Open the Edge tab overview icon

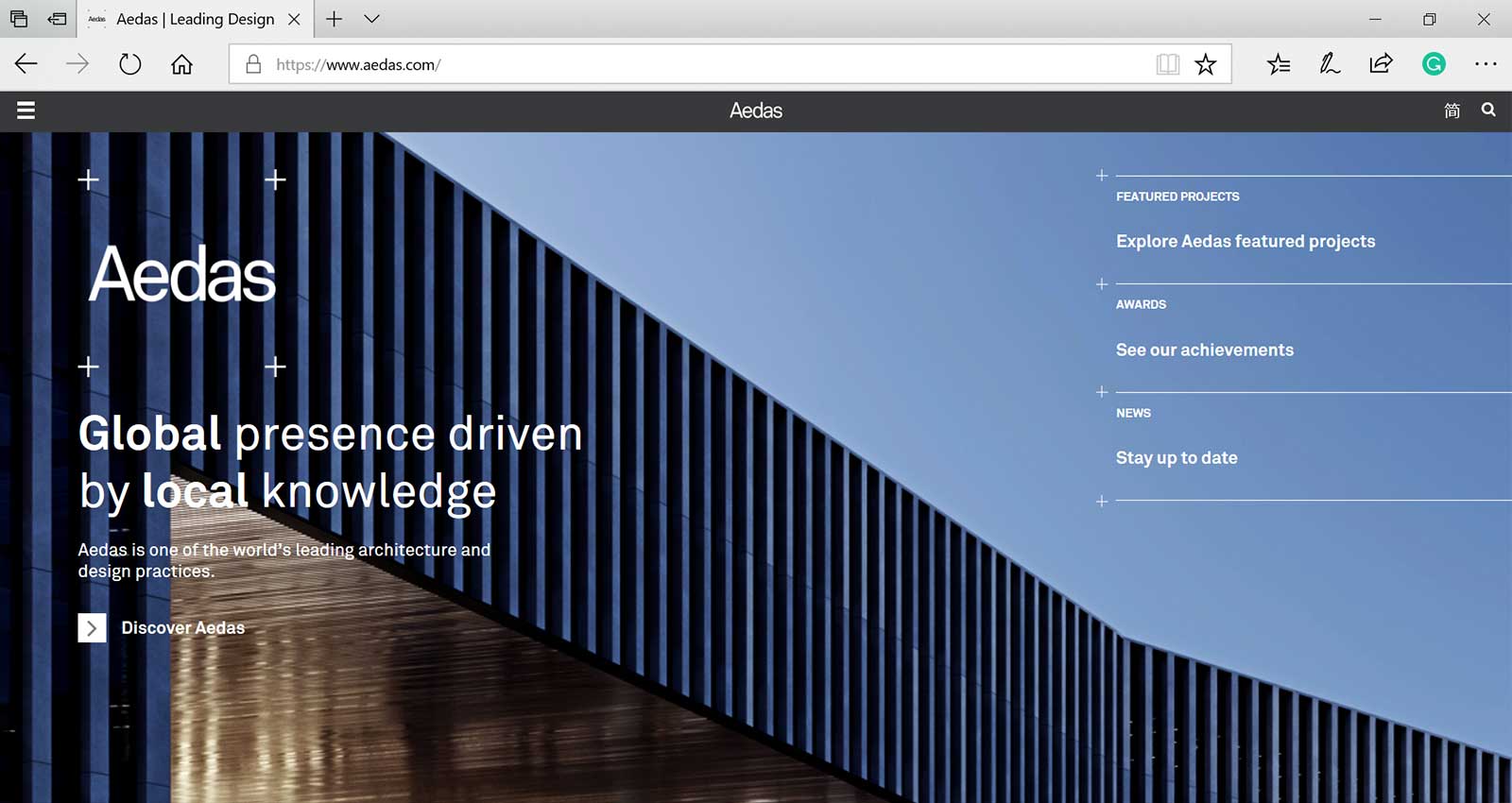19,19
